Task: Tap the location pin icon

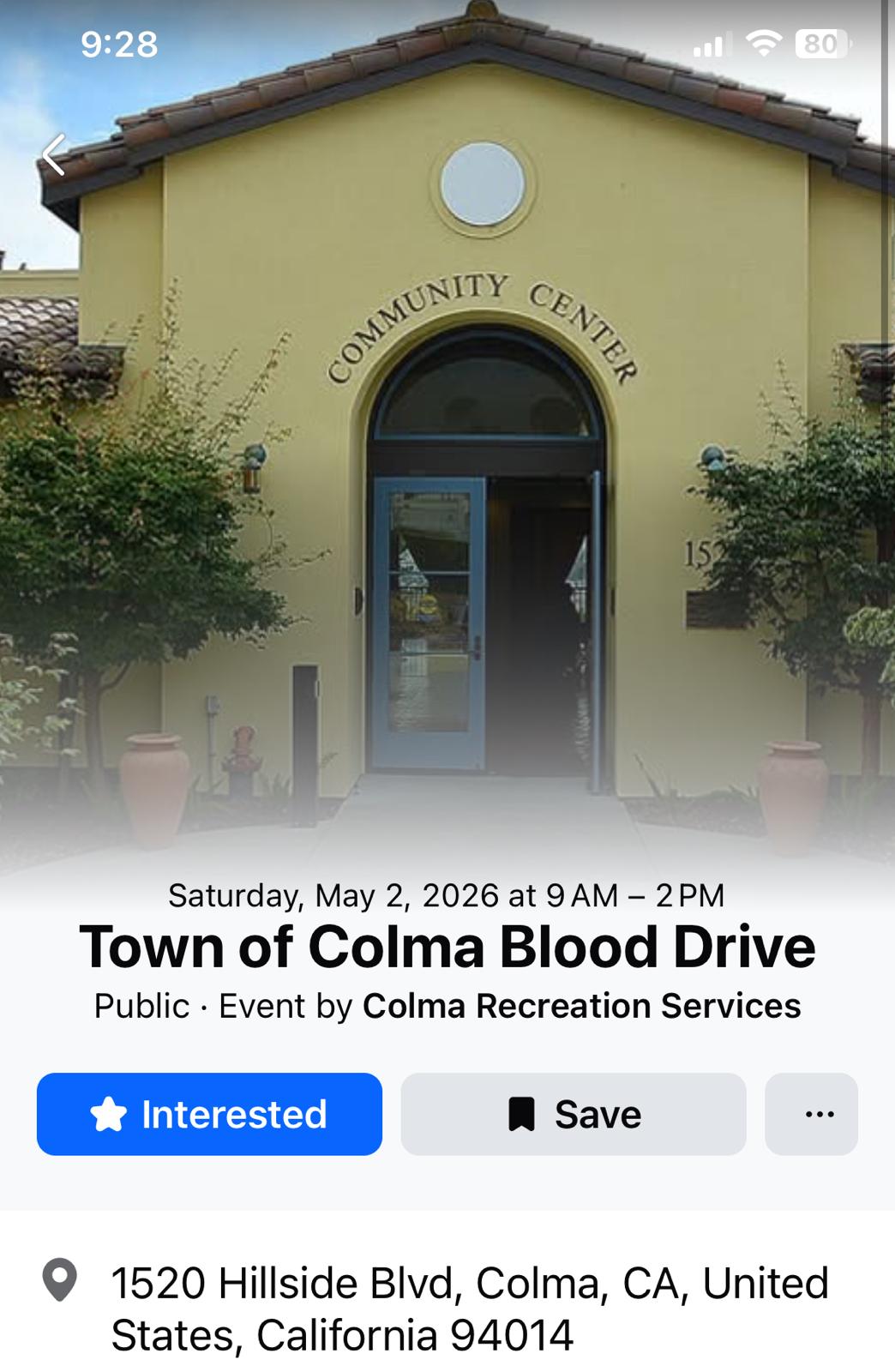Action: pos(60,1280)
